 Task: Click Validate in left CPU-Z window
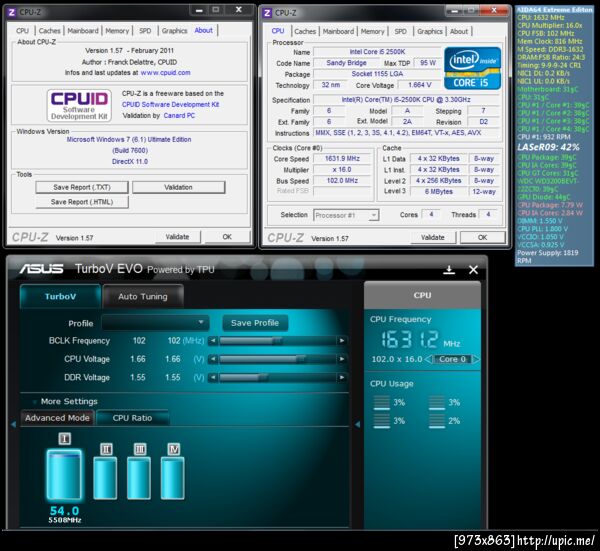[x=178, y=237]
